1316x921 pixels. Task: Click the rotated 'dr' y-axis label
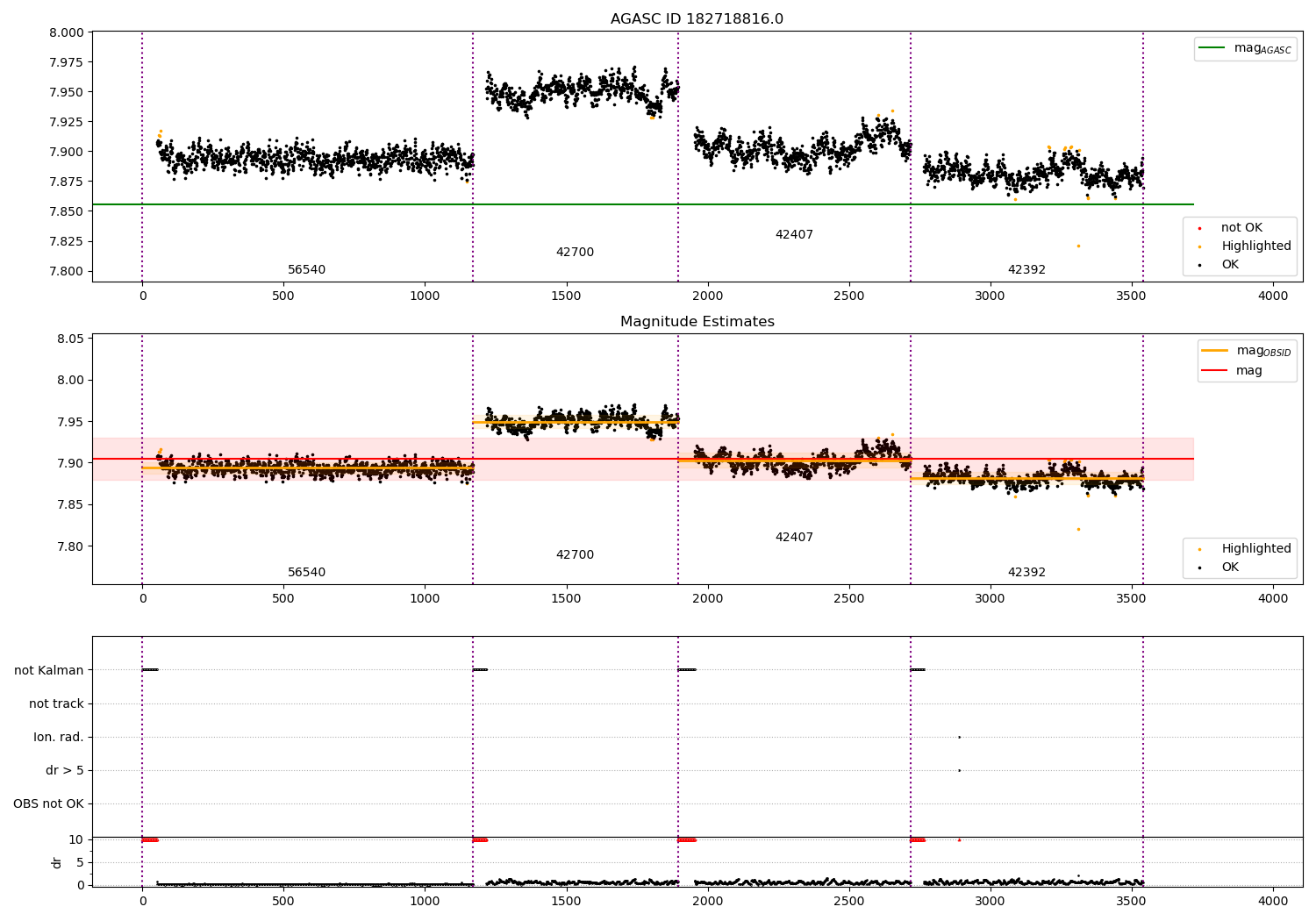click(57, 863)
